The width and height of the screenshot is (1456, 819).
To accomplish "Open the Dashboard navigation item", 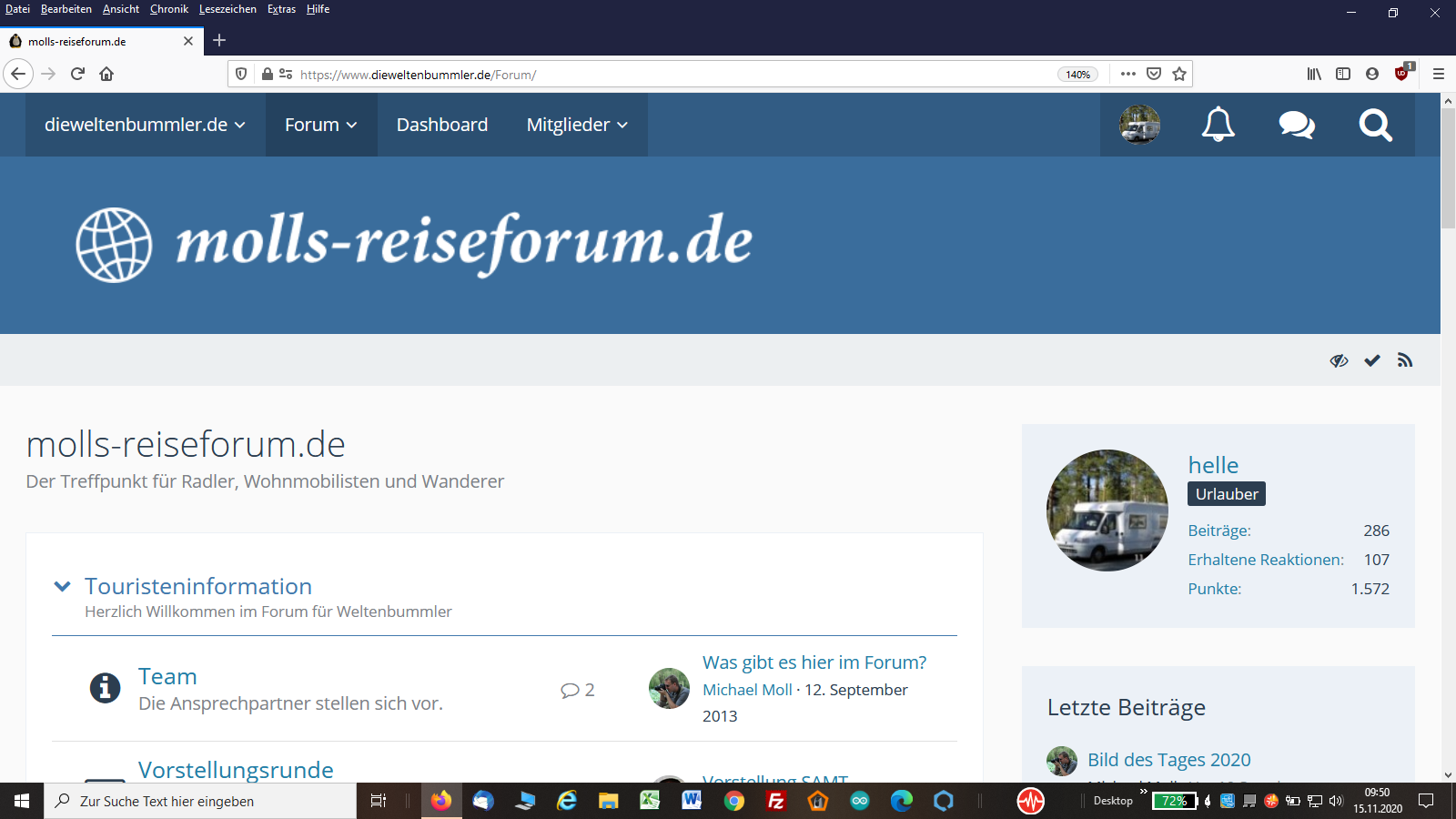I will click(442, 125).
